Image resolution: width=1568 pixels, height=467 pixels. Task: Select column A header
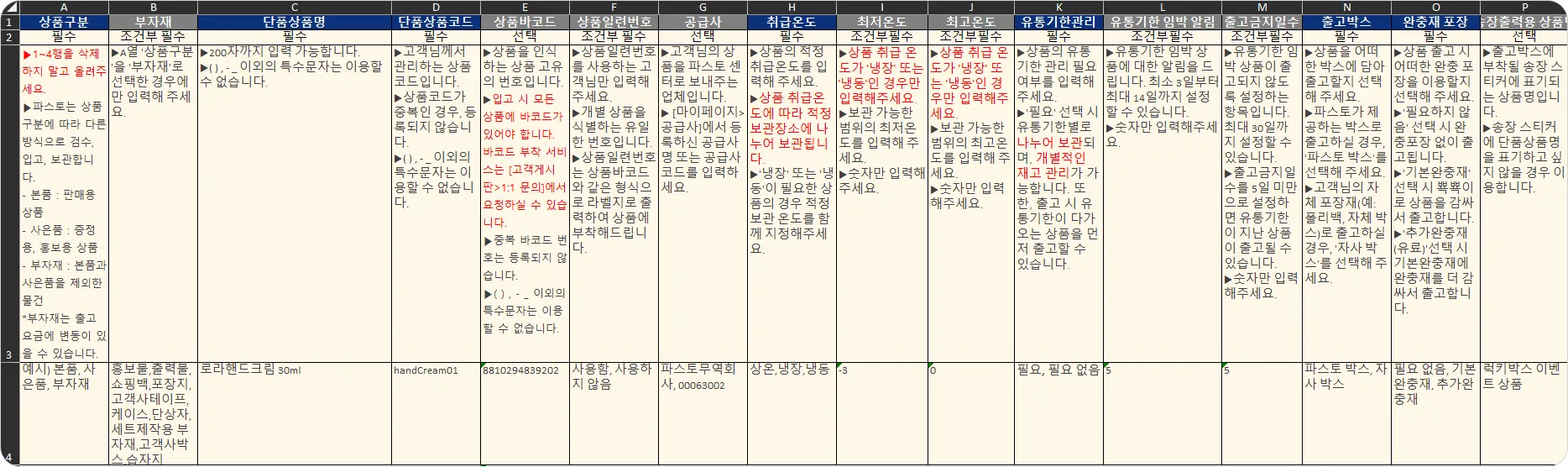point(64,7)
